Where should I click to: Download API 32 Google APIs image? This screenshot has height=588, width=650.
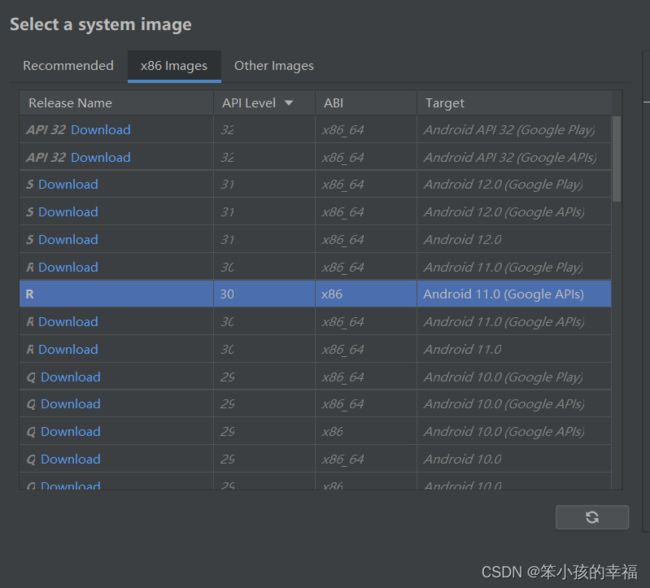(101, 158)
